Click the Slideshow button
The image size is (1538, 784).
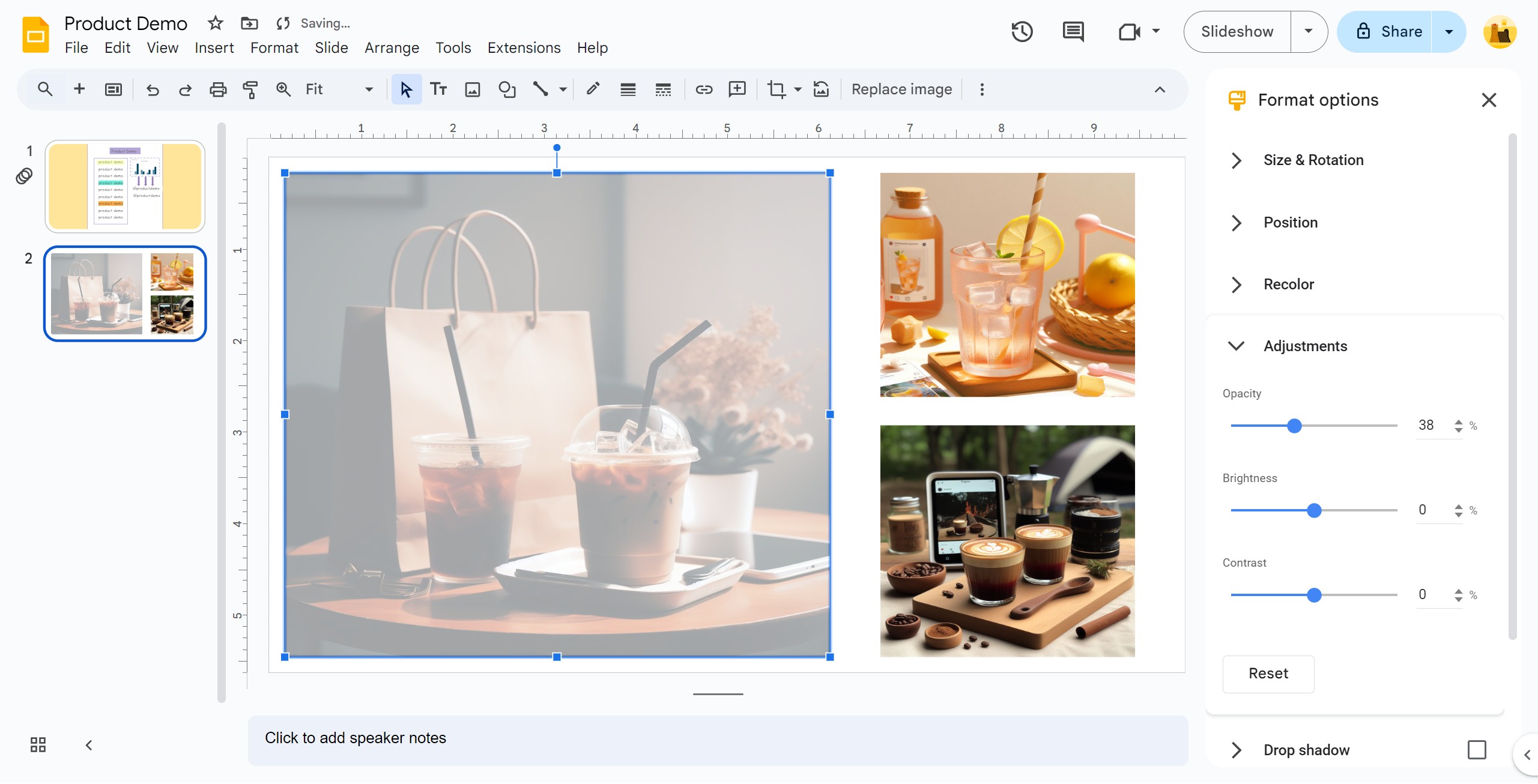tap(1237, 31)
